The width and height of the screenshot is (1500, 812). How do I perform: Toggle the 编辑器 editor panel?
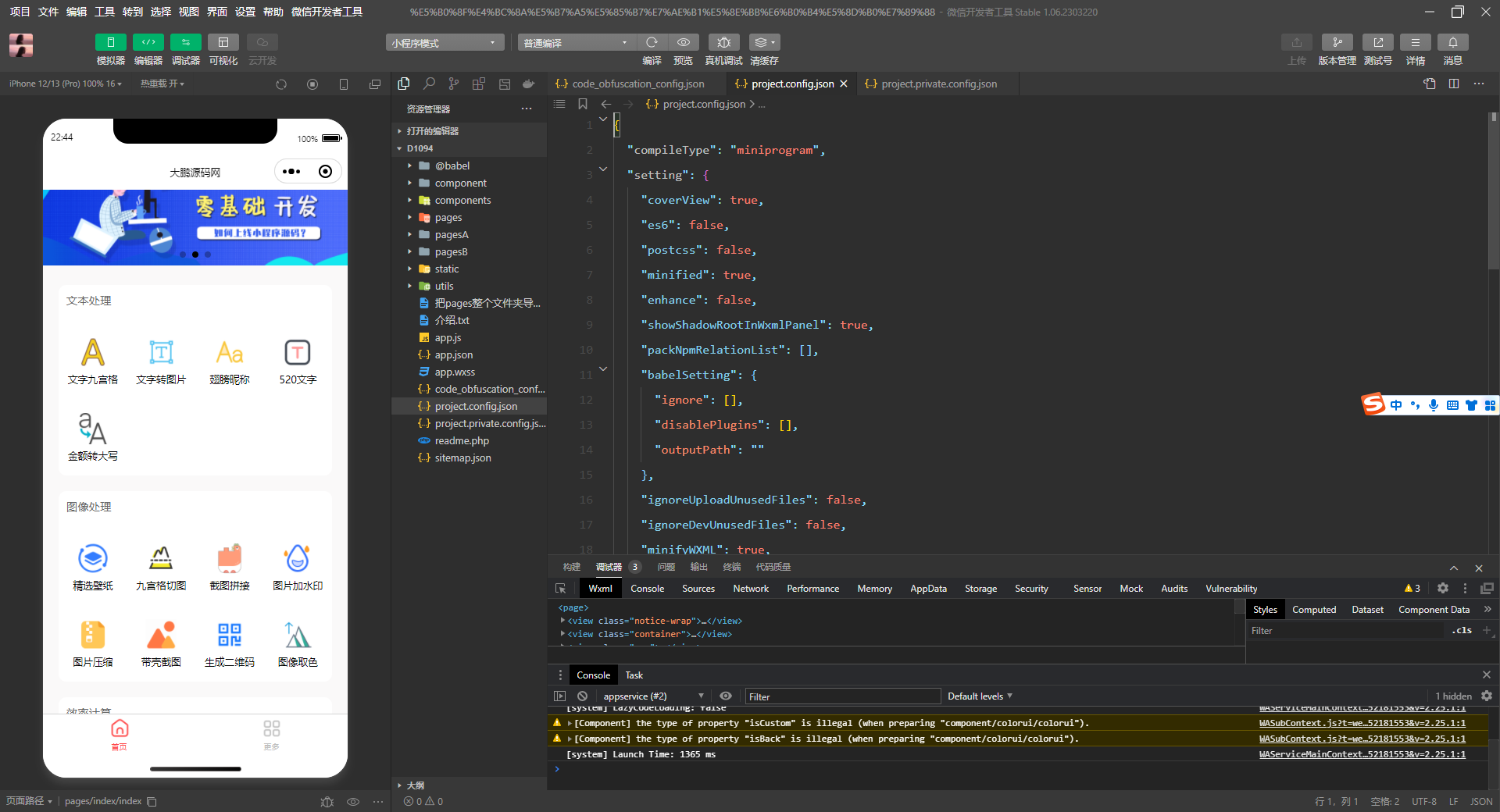click(148, 42)
